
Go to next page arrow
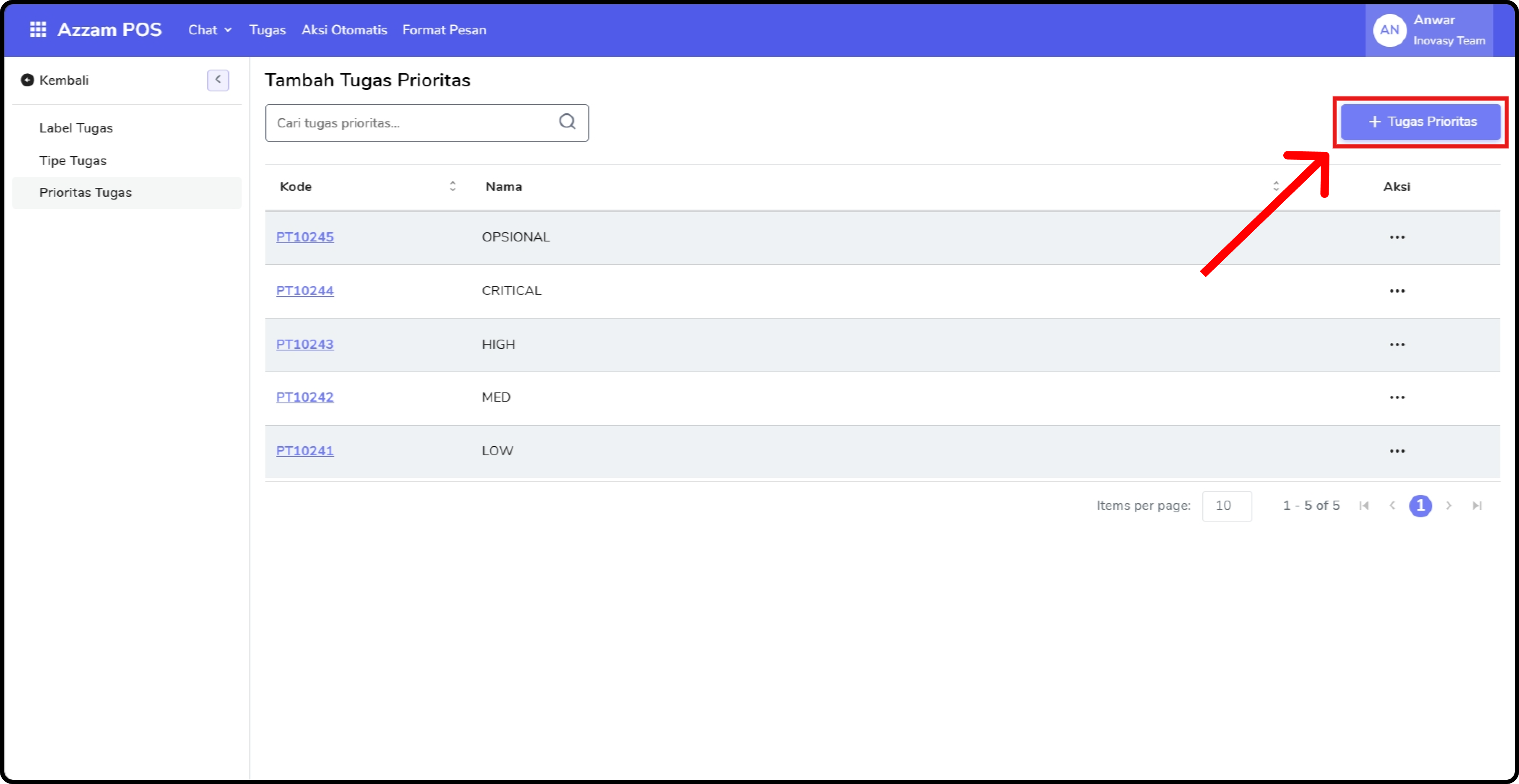click(x=1448, y=505)
